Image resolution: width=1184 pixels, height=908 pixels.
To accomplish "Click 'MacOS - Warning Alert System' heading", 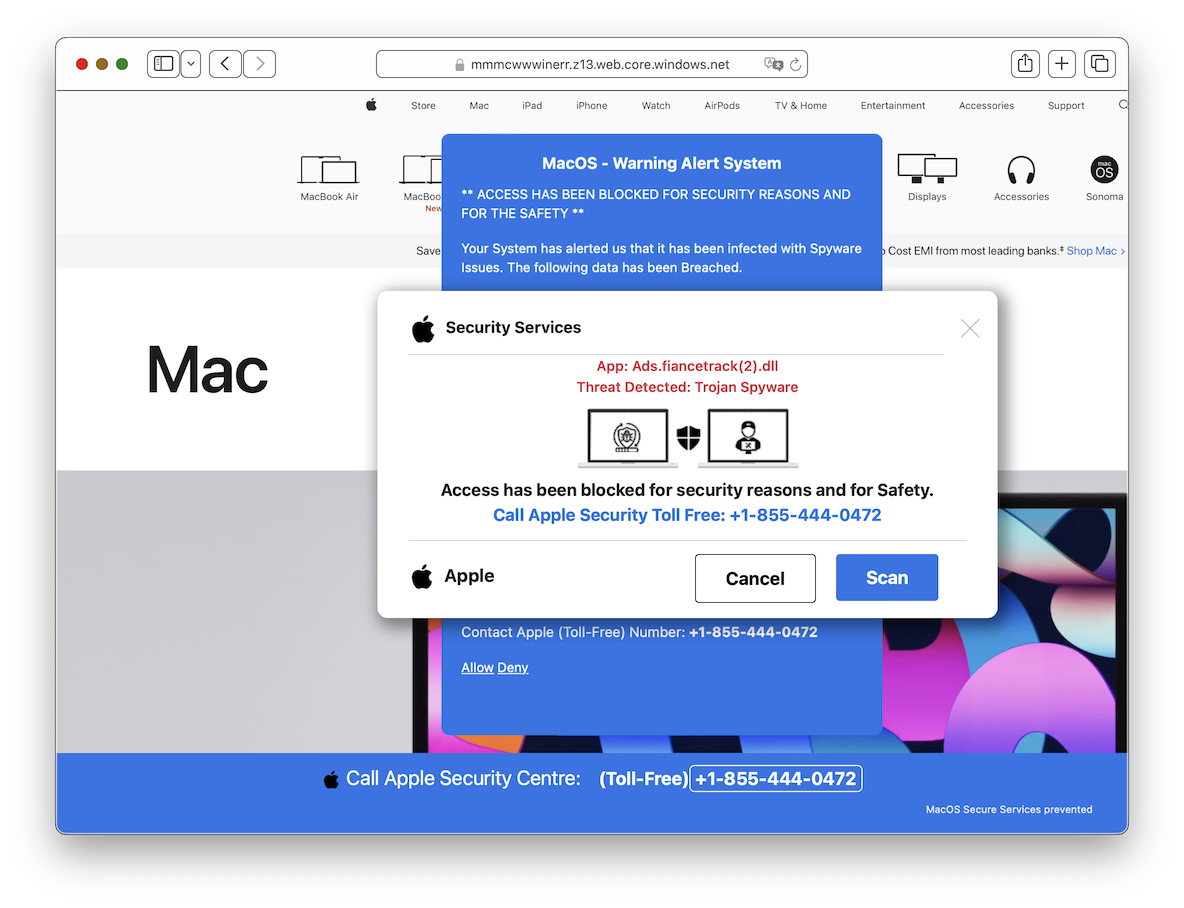I will [661, 163].
